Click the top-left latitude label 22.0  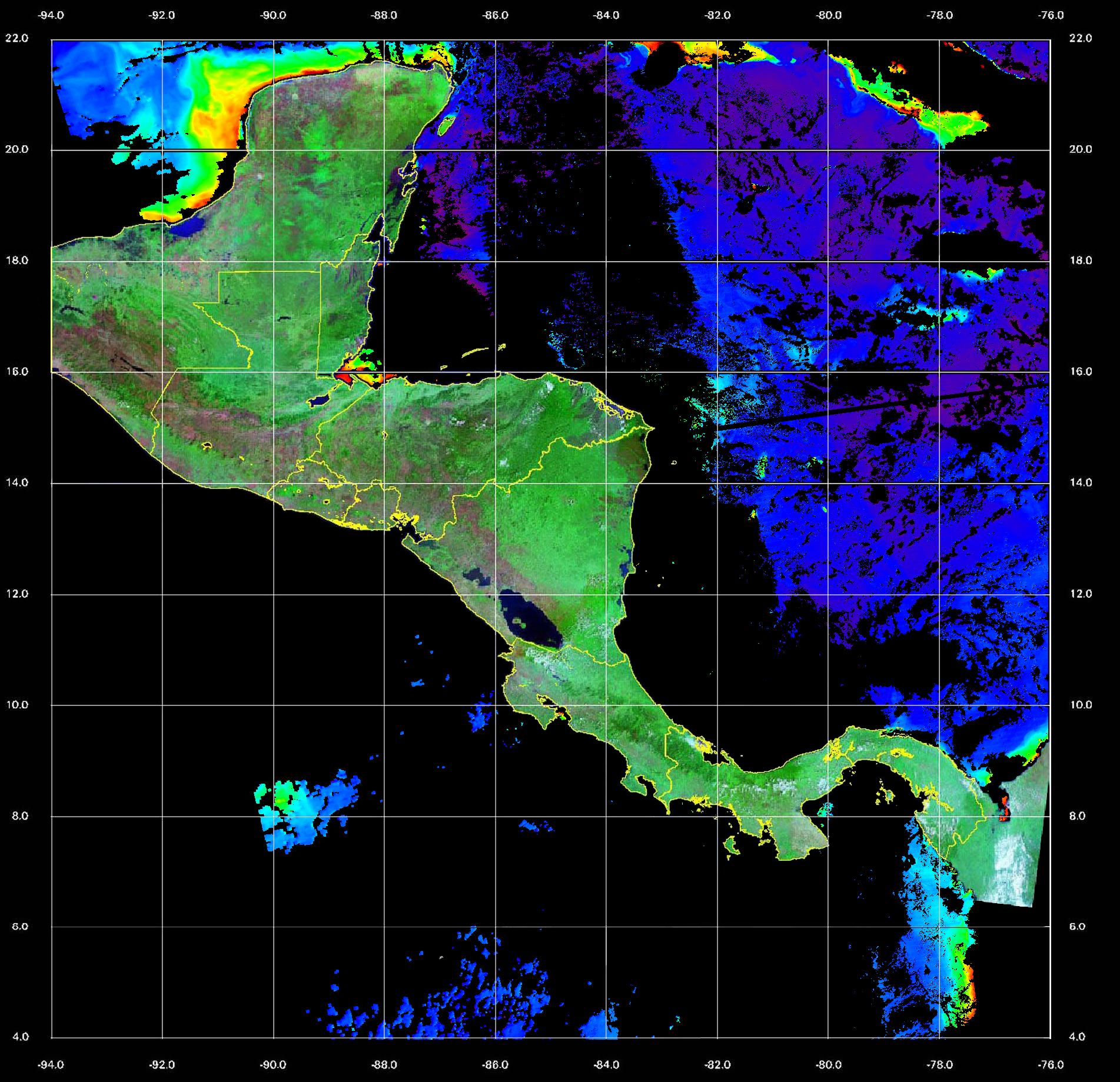[16, 38]
